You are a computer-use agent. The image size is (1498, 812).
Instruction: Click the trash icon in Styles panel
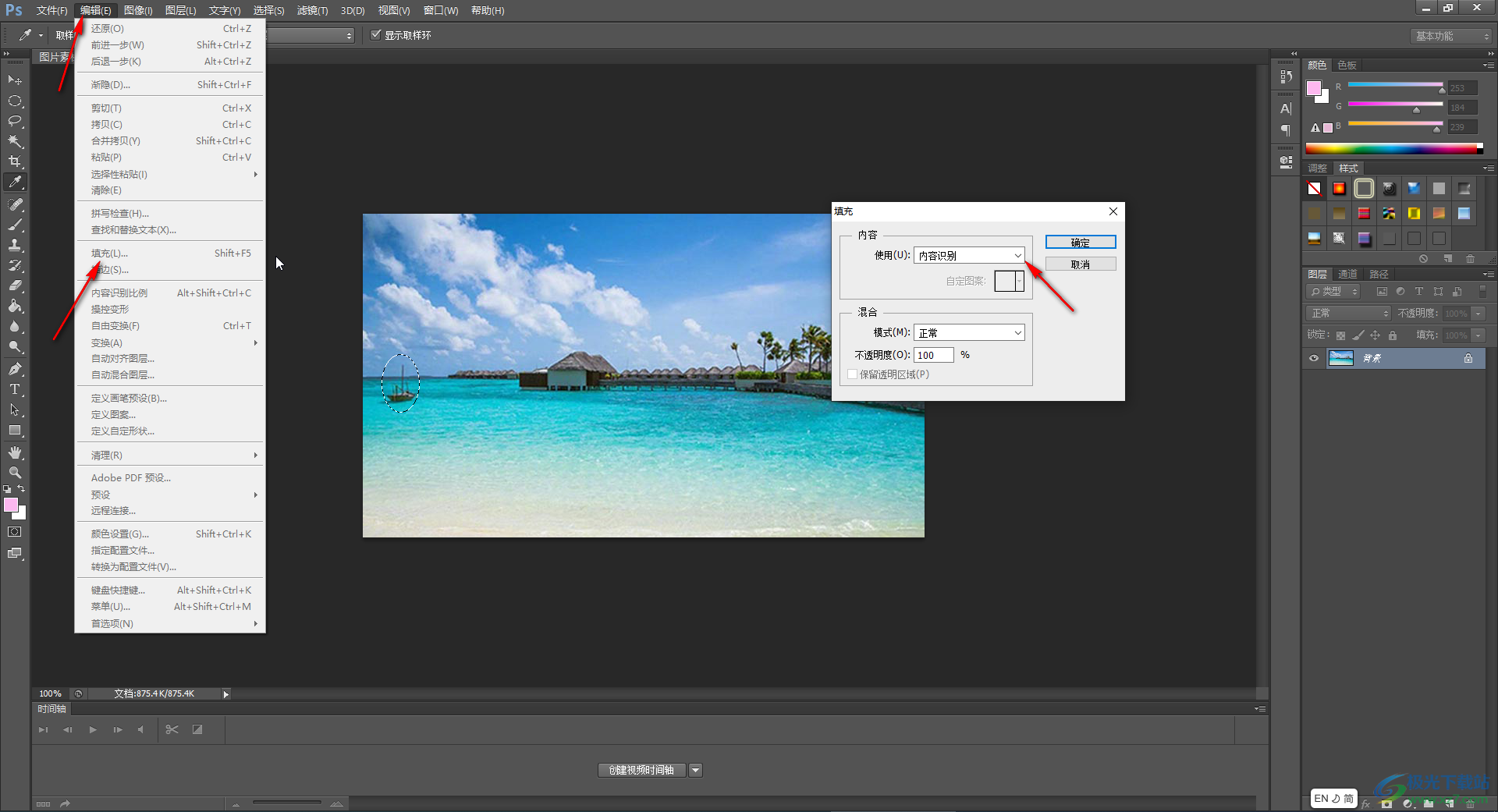pyautogui.click(x=1471, y=259)
